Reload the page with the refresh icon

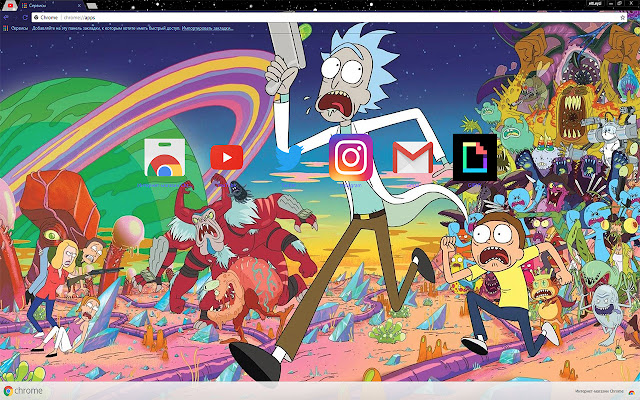point(25,18)
